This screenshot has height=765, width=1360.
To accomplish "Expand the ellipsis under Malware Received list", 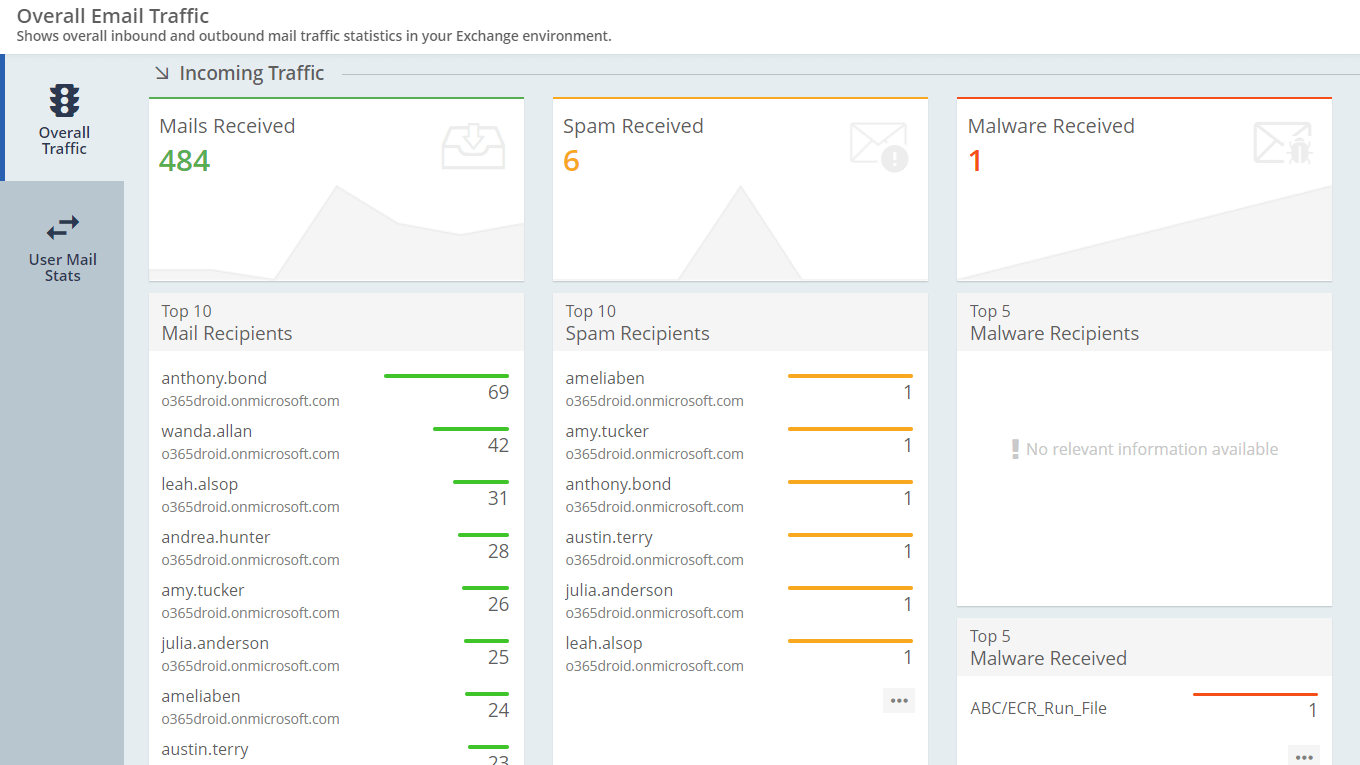I will click(x=1303, y=757).
